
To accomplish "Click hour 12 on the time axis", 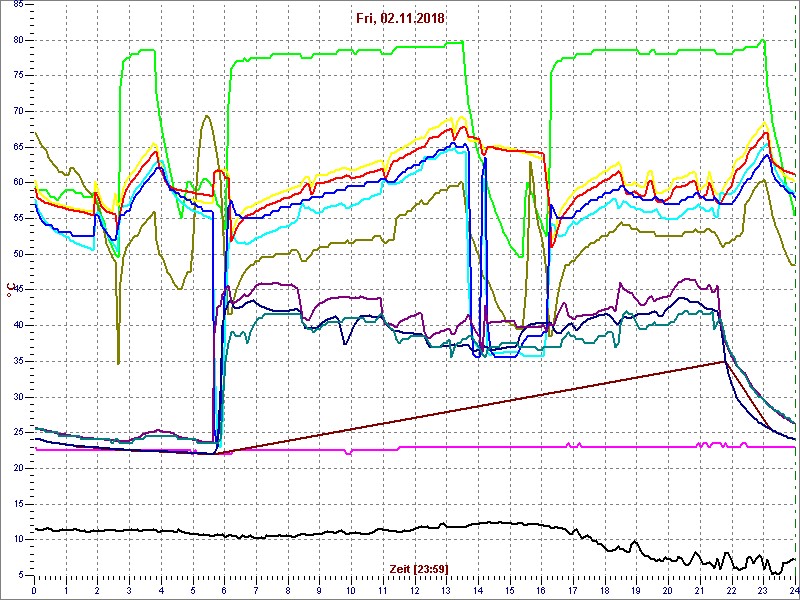I will tap(415, 591).
